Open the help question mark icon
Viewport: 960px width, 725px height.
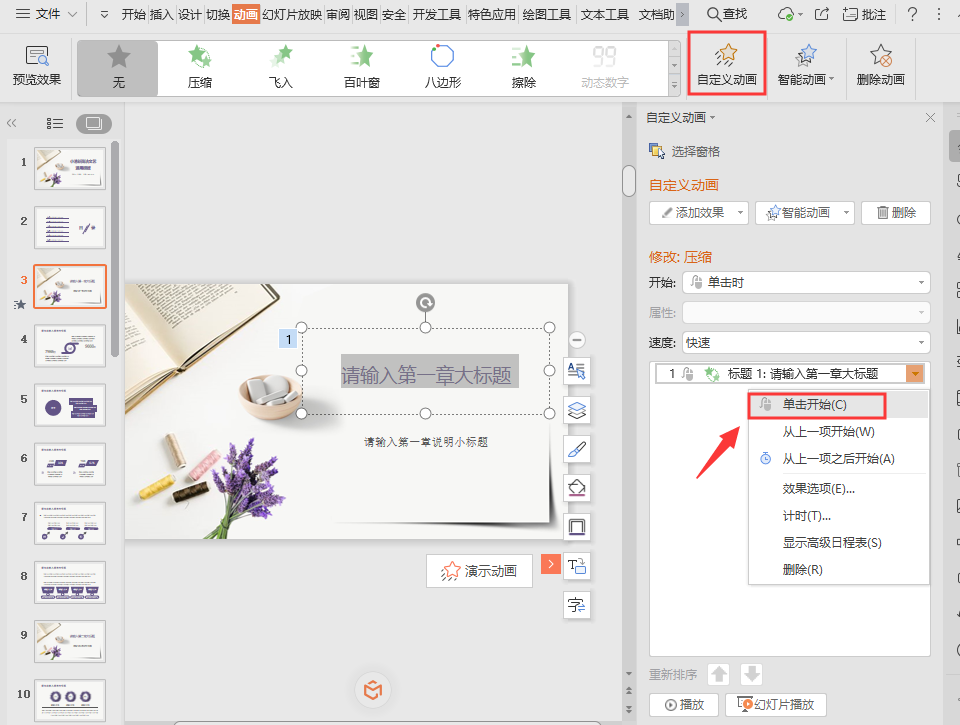tap(912, 14)
